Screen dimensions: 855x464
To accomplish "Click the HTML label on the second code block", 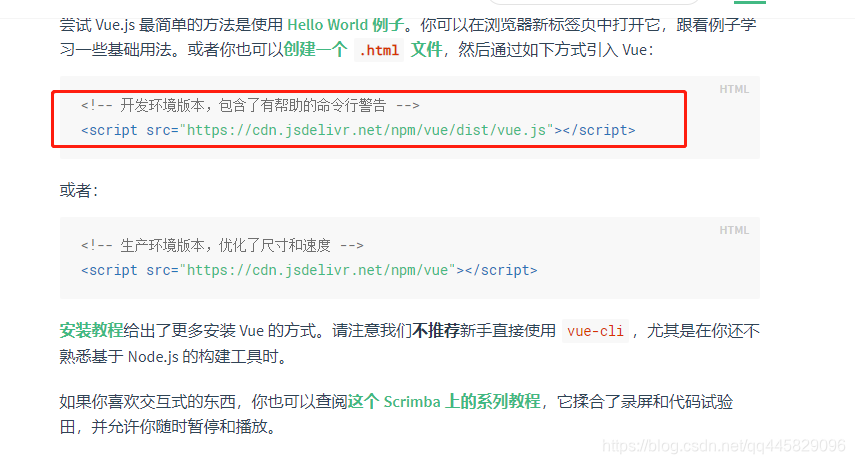I will click(734, 230).
